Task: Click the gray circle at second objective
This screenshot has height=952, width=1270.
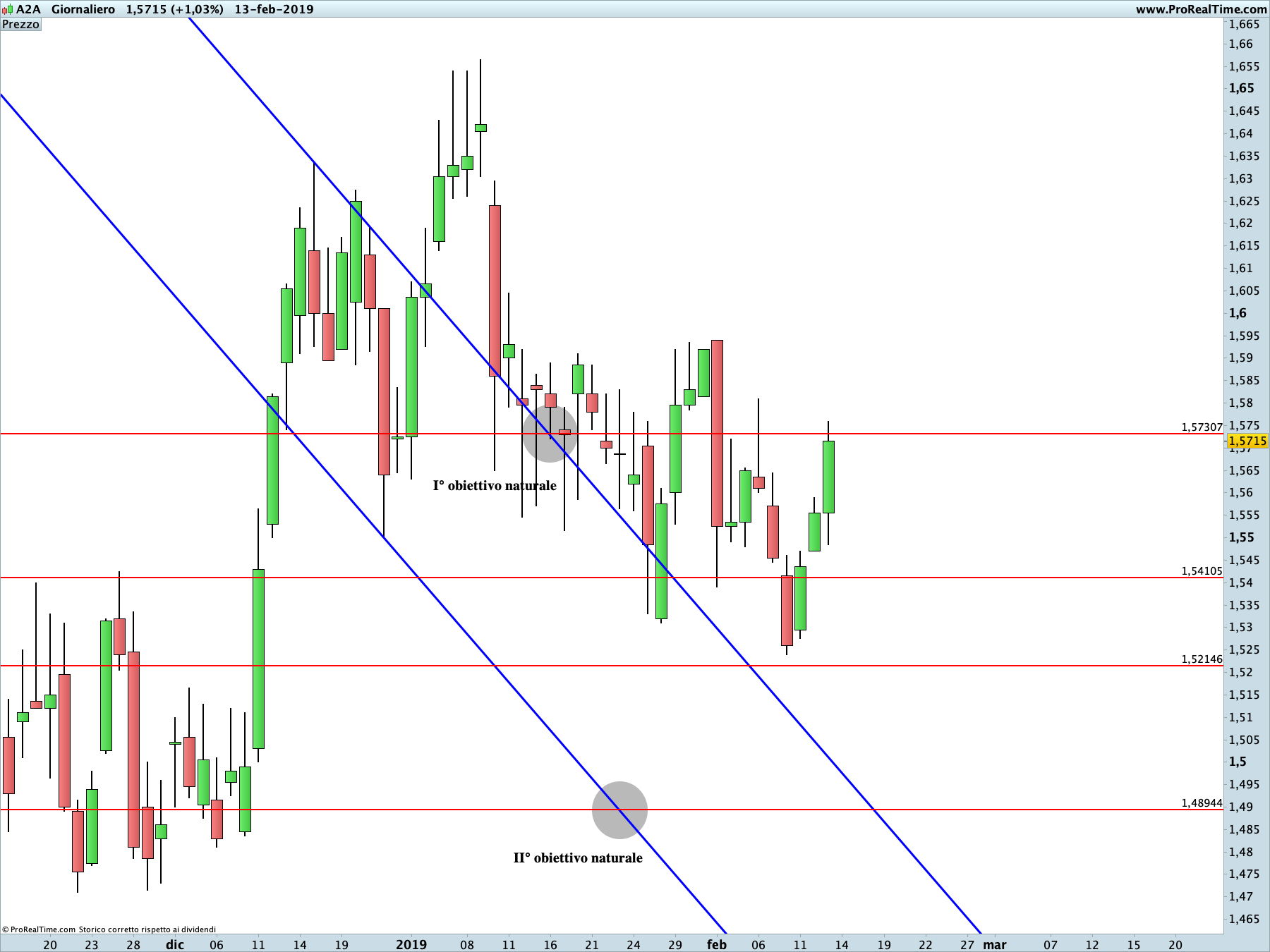Action: (x=619, y=810)
